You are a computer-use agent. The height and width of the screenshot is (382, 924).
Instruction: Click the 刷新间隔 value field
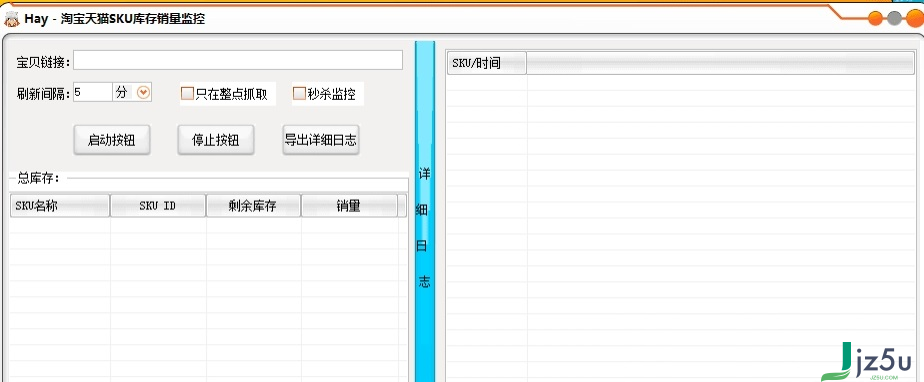tap(93, 92)
